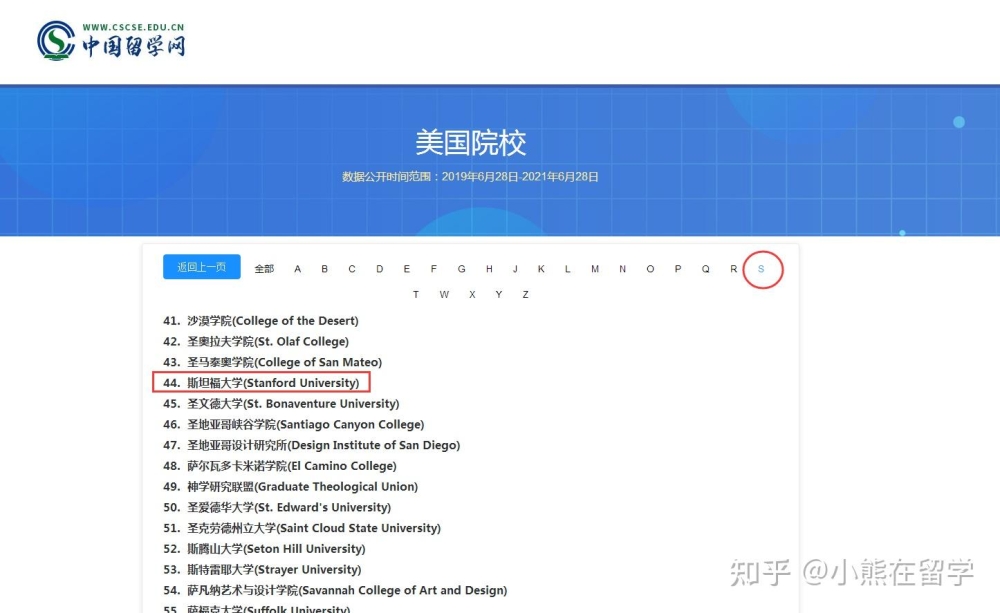Filter schools by letter J
1000x613 pixels.
pyautogui.click(x=515, y=269)
